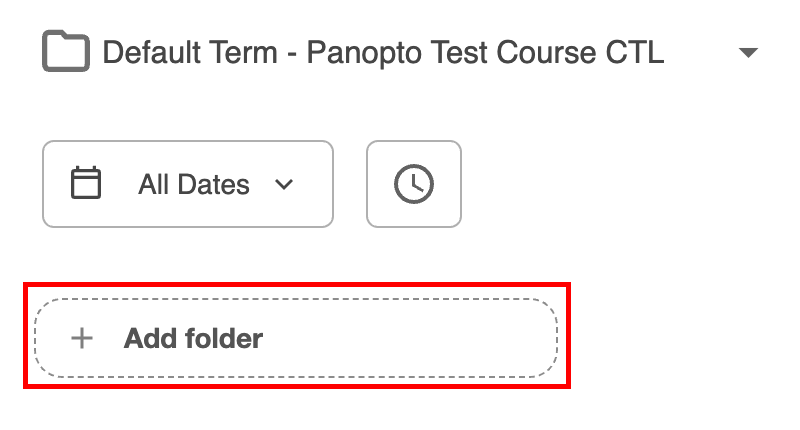Open the time filter via the clock button
Screen dimensions: 800x430
pyautogui.click(x=413, y=184)
